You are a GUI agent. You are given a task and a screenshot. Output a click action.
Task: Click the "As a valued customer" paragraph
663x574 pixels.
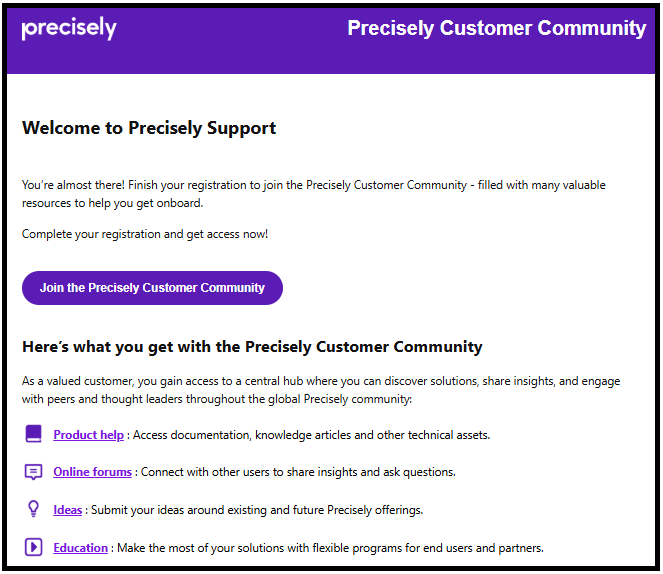pos(320,389)
